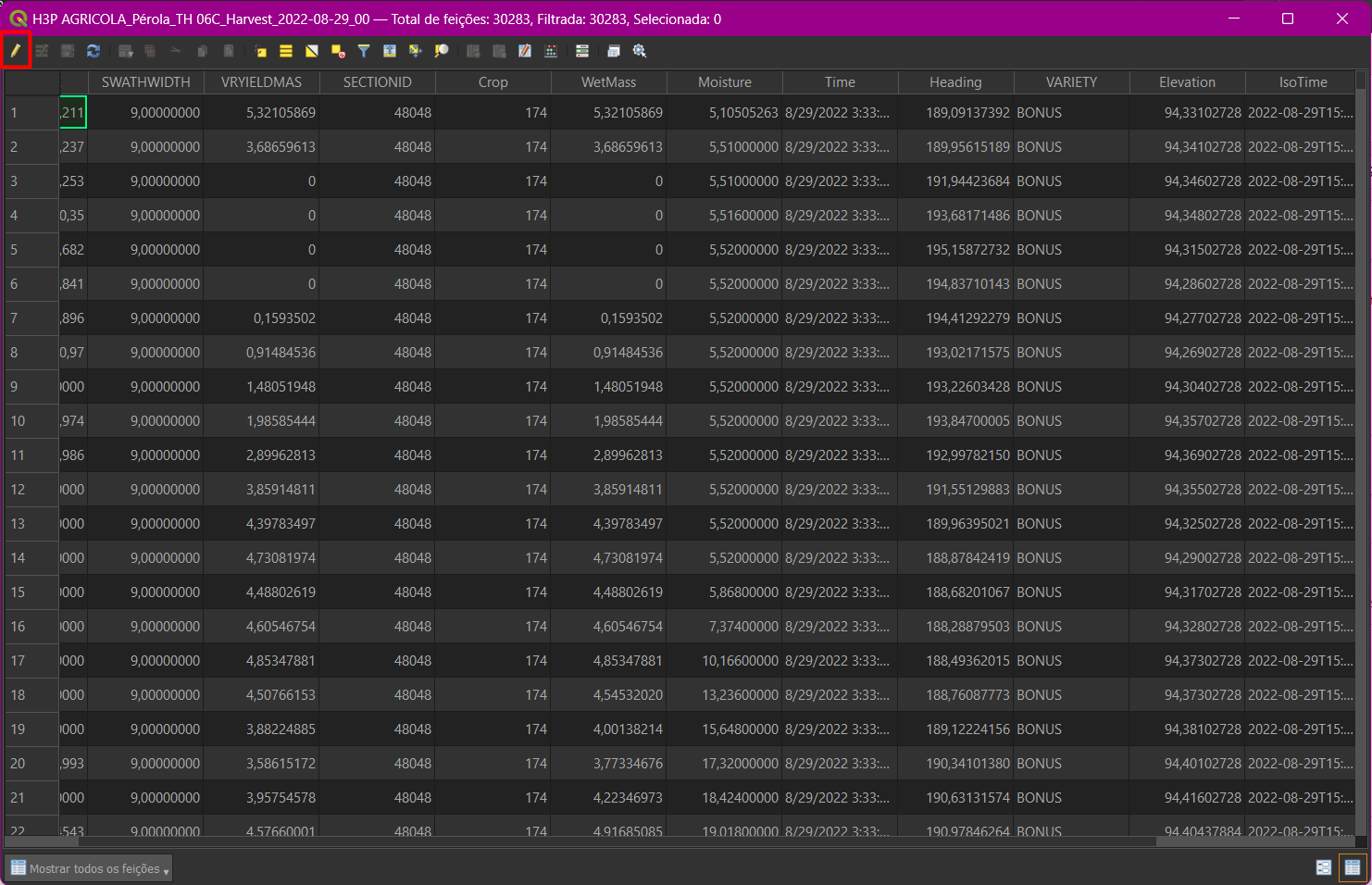Invert the current selection

pos(312,51)
